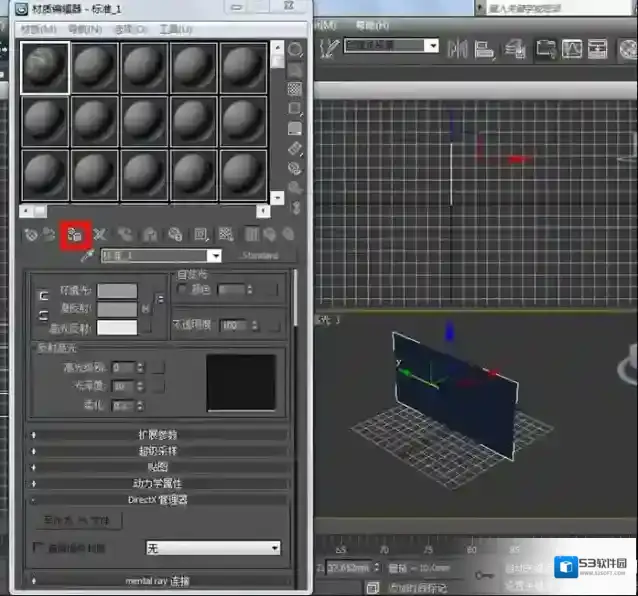Pick material from object with eyedropper
Image resolution: width=638 pixels, height=596 pixels.
tap(86, 256)
